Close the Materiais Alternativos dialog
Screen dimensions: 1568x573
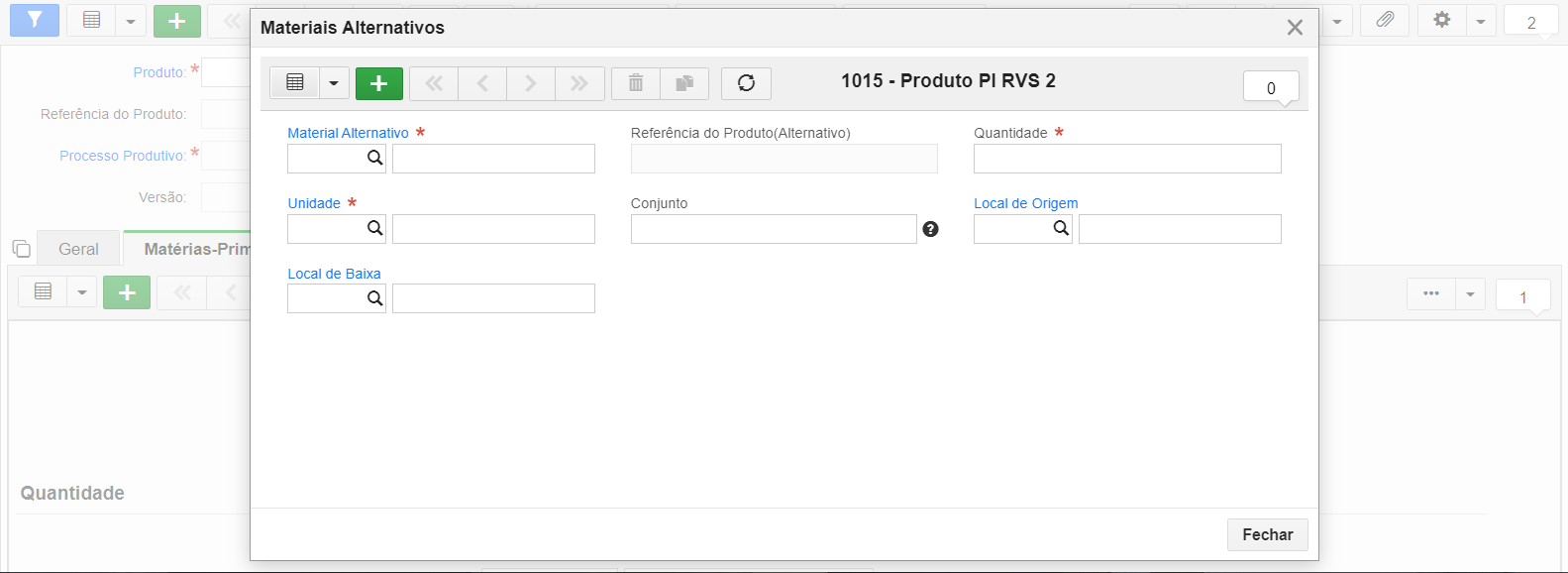click(x=1295, y=28)
